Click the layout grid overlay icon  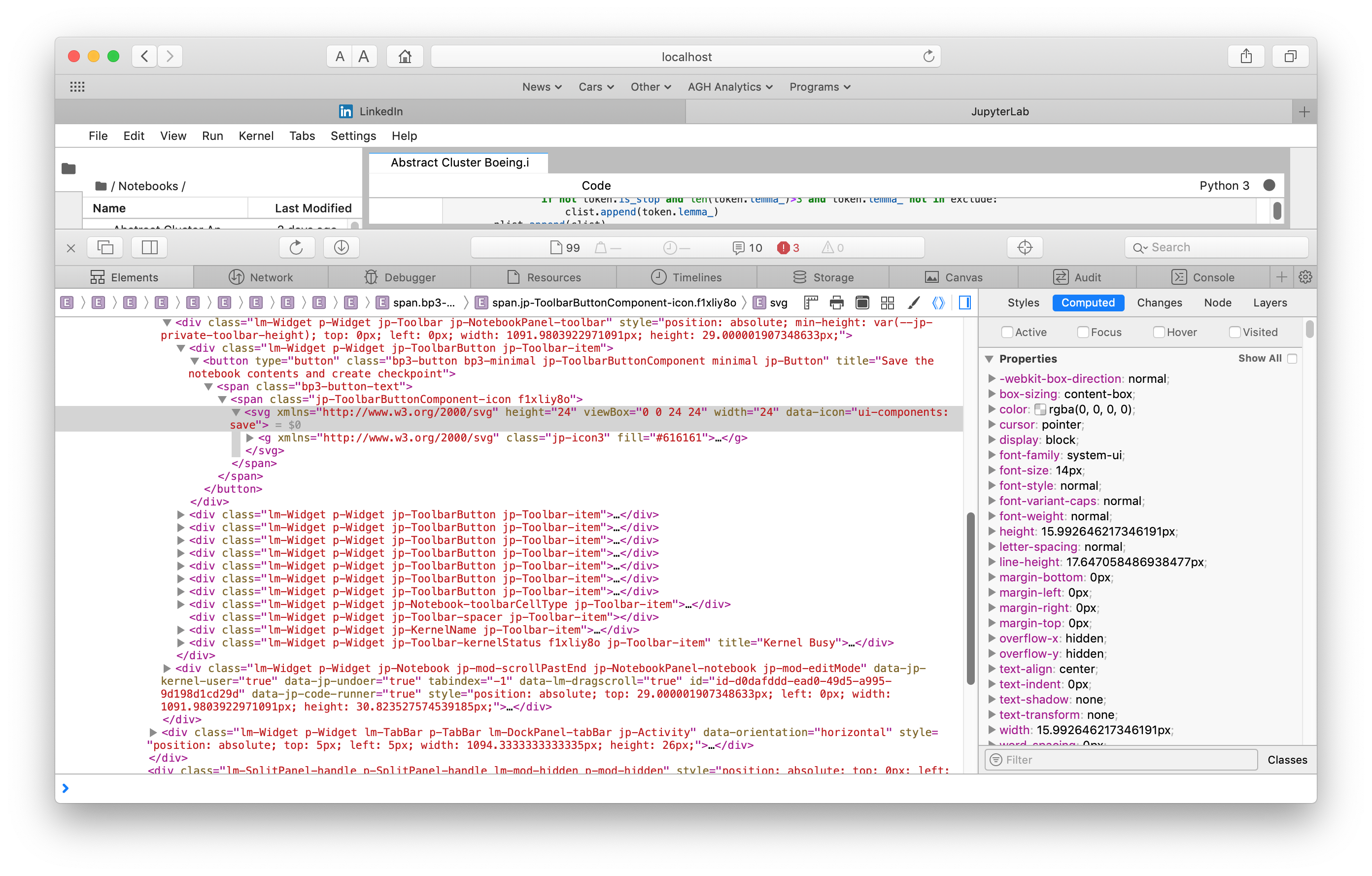tap(887, 303)
